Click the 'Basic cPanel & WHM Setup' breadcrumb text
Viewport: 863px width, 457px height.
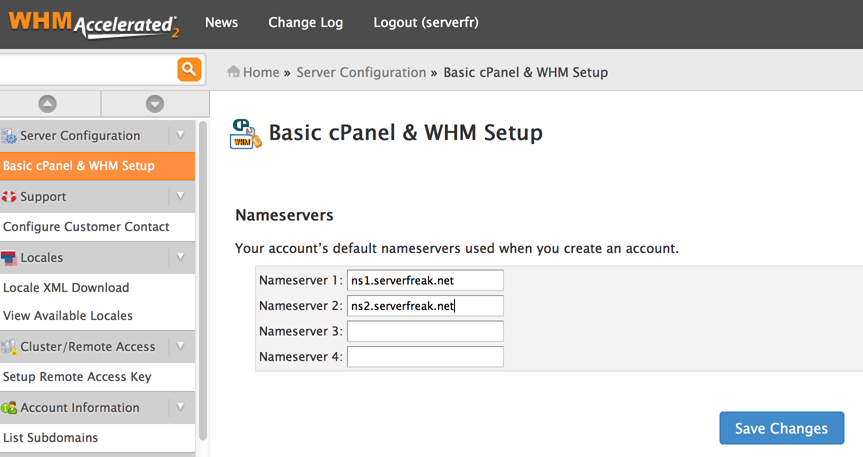[526, 72]
